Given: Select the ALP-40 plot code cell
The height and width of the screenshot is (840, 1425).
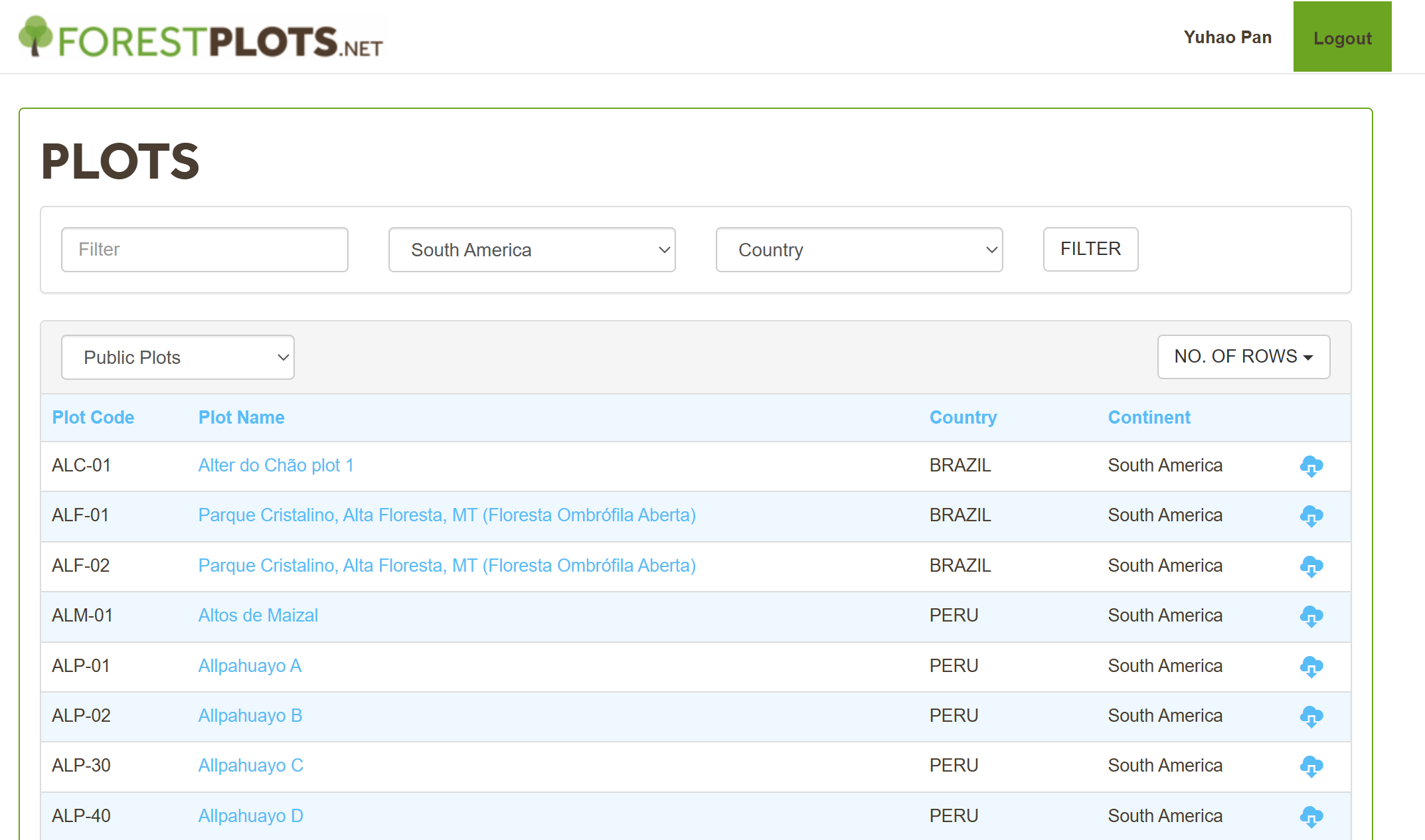Looking at the screenshot, I should [x=81, y=815].
